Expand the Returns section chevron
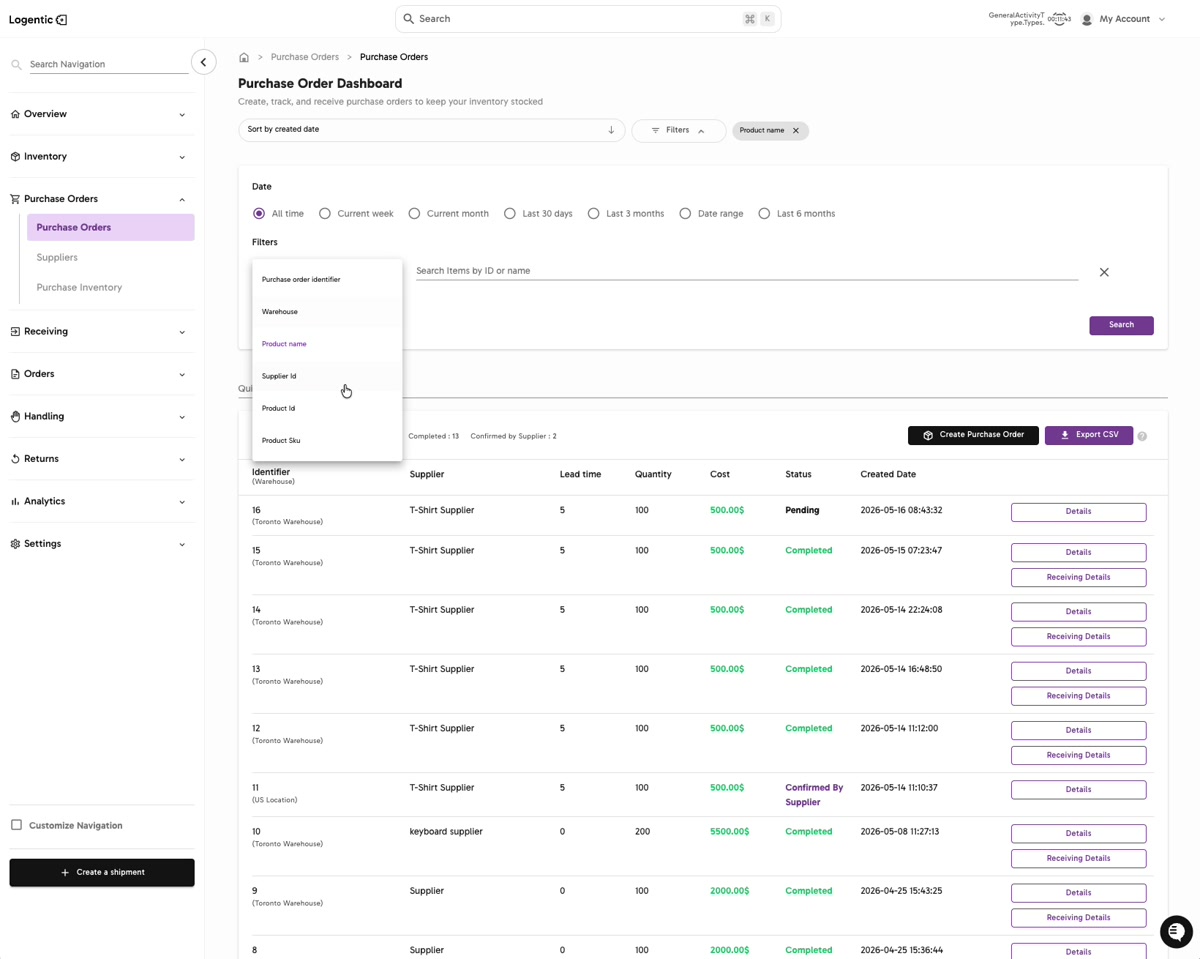The height and width of the screenshot is (959, 1200). [182, 460]
